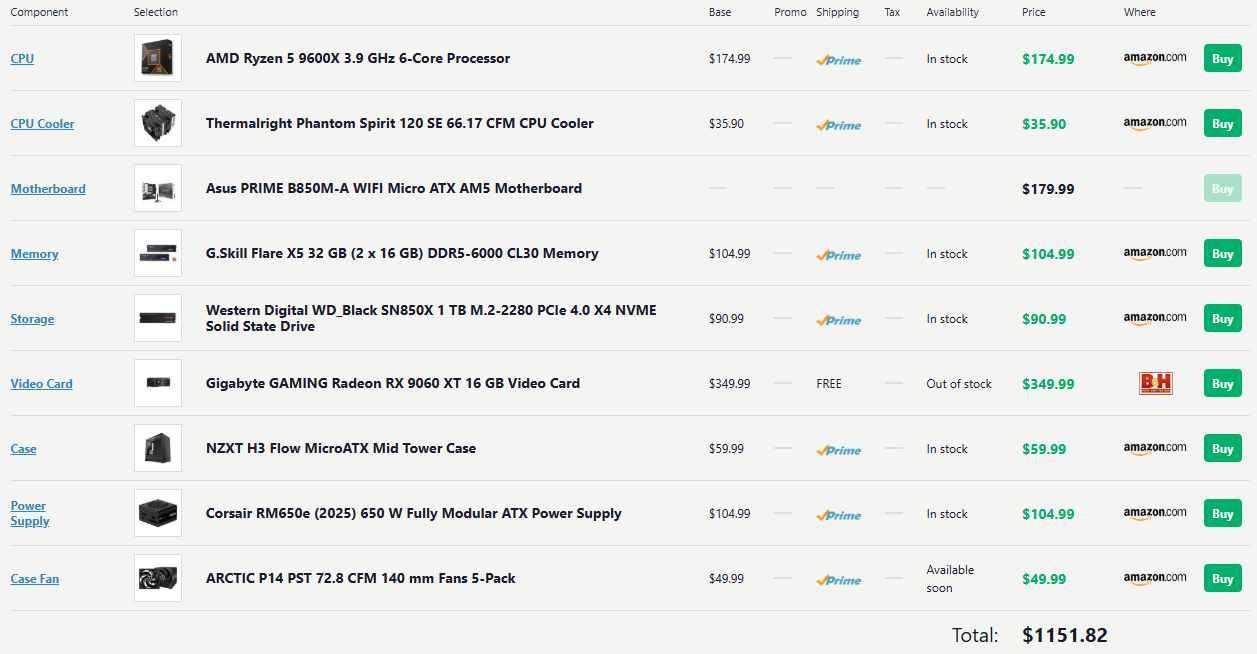The width and height of the screenshot is (1257, 654).
Task: Open ARCTIC P14 fans thumbnail
Action: coord(158,578)
